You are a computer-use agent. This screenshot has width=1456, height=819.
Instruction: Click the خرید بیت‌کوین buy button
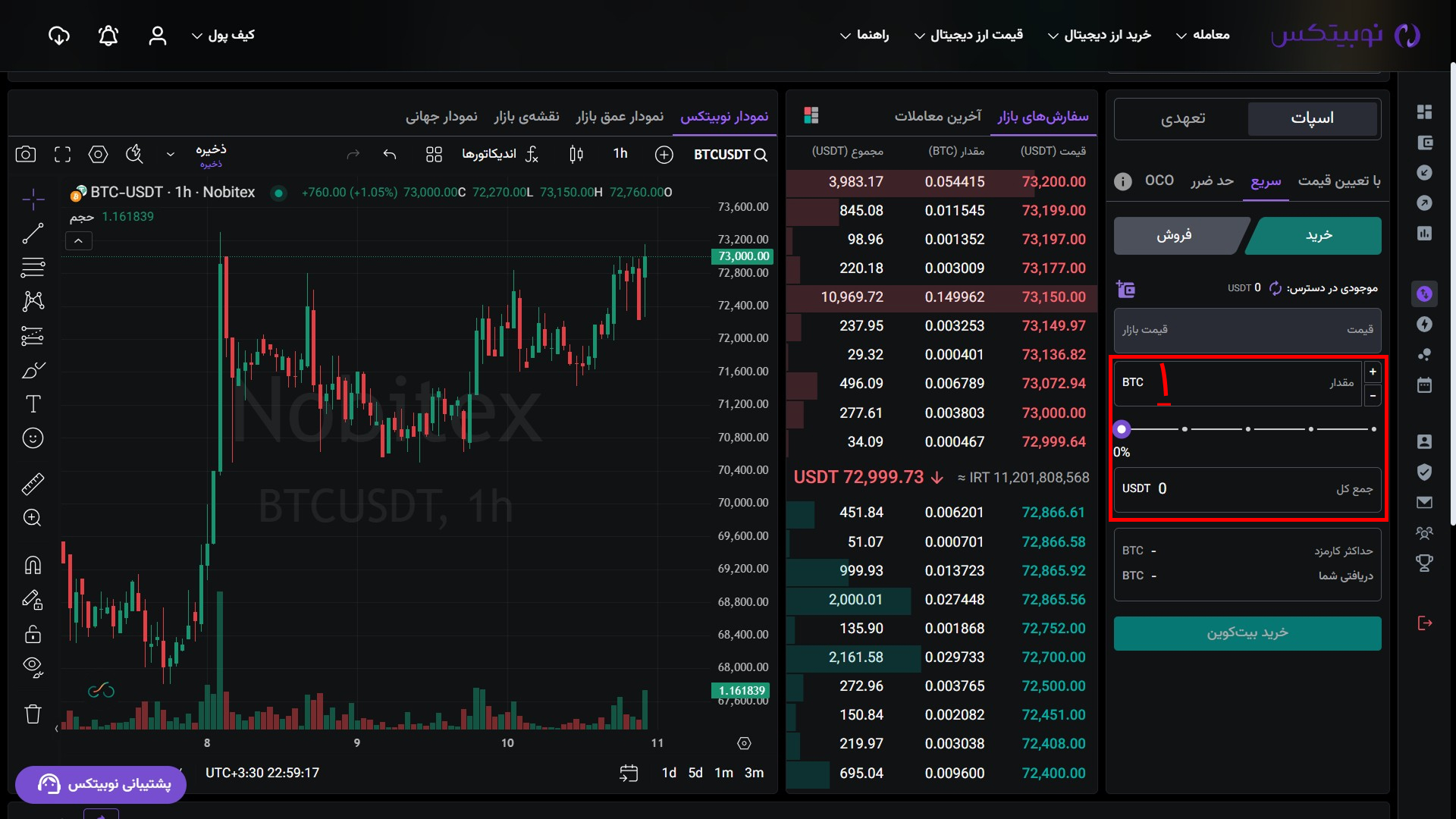[x=1247, y=633]
